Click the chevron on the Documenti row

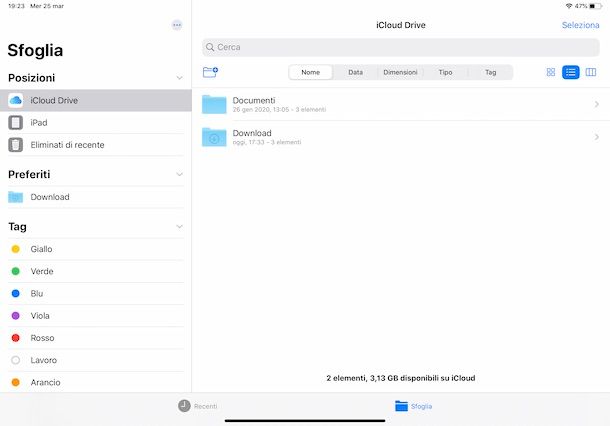point(597,104)
